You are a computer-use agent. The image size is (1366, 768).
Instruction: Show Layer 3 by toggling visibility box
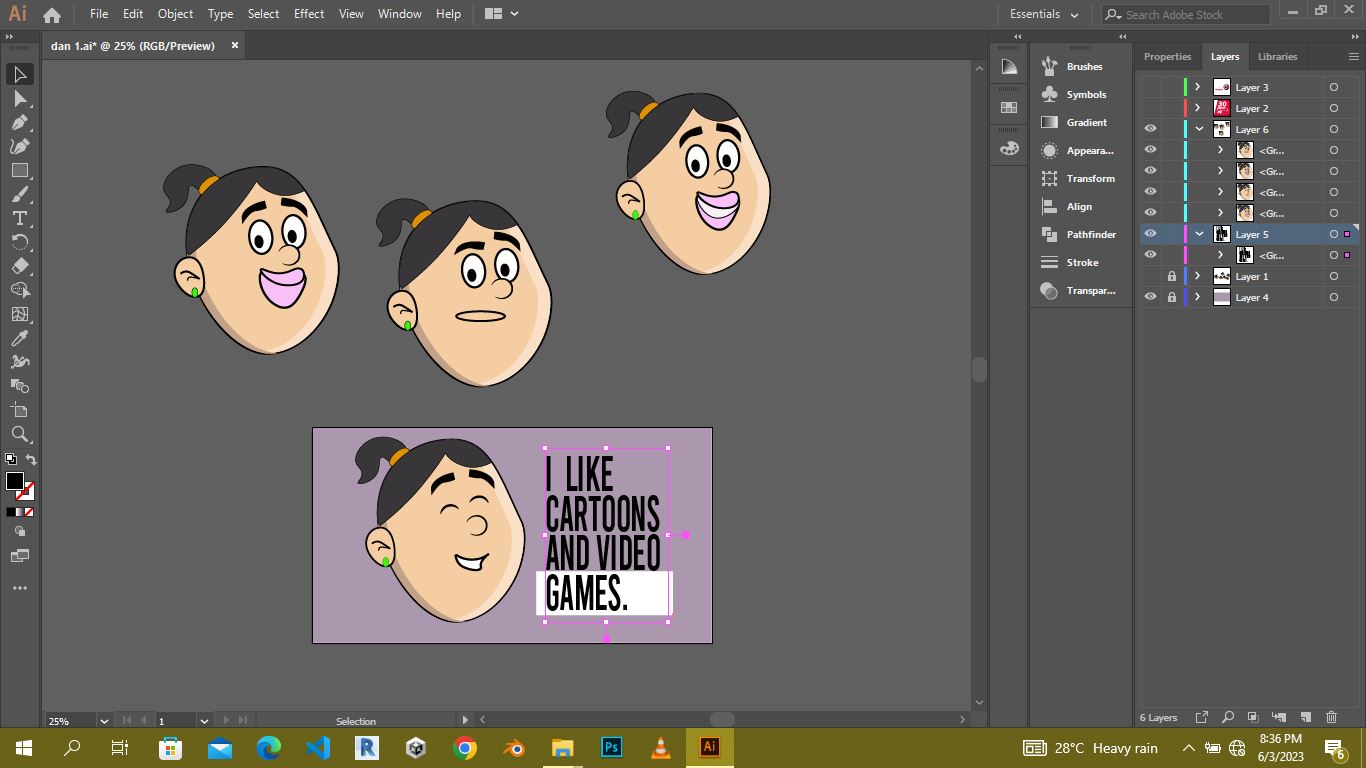[1150, 87]
